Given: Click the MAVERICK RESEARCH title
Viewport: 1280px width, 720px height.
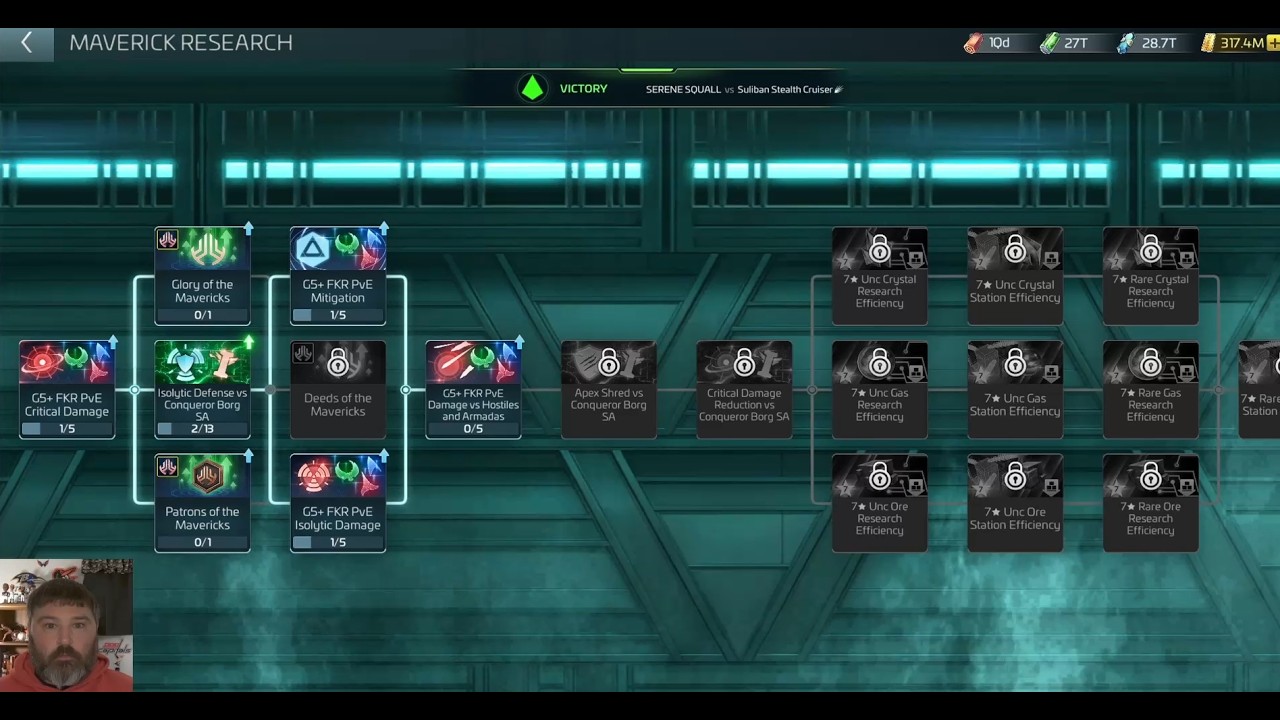Looking at the screenshot, I should click(x=181, y=43).
